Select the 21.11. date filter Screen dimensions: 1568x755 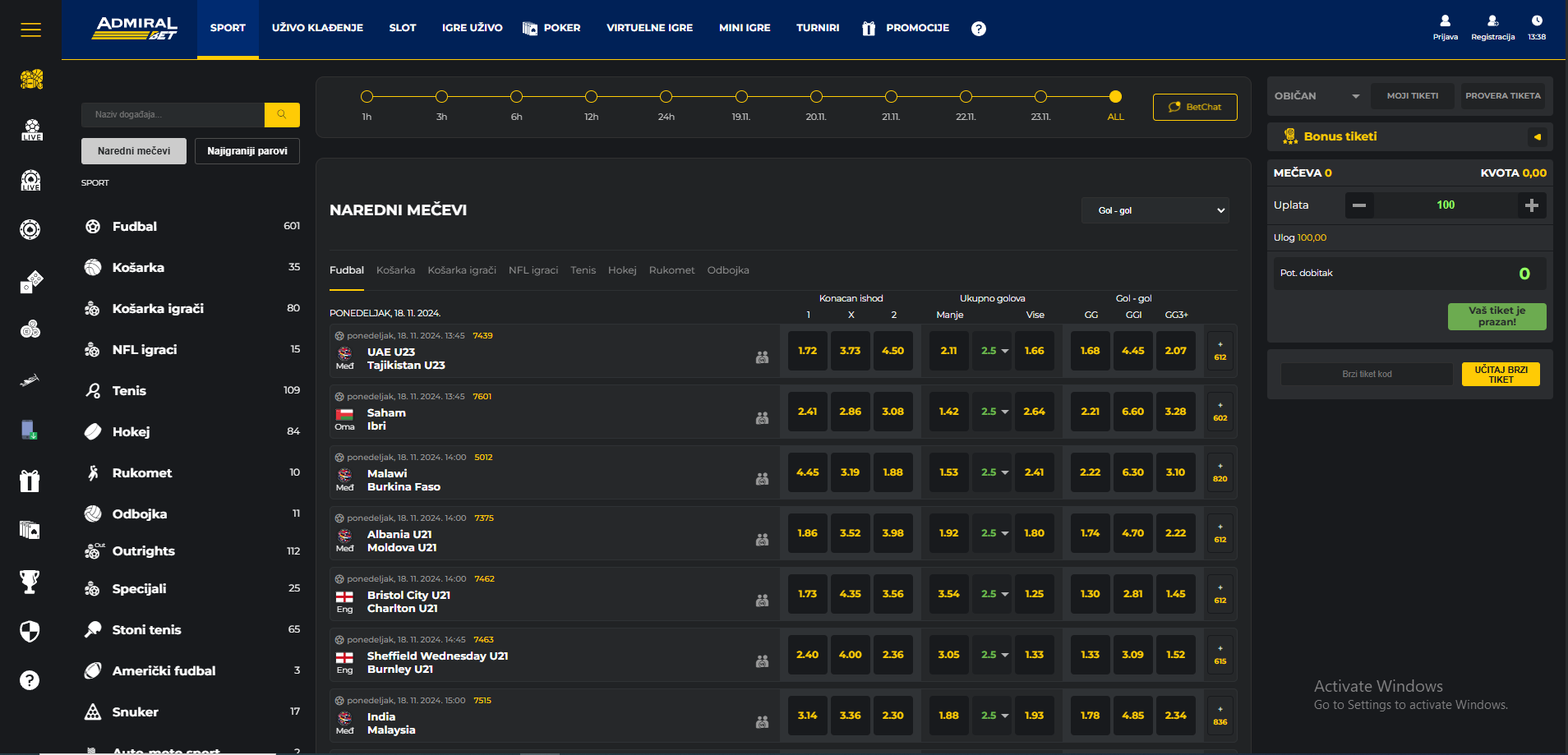tap(891, 97)
